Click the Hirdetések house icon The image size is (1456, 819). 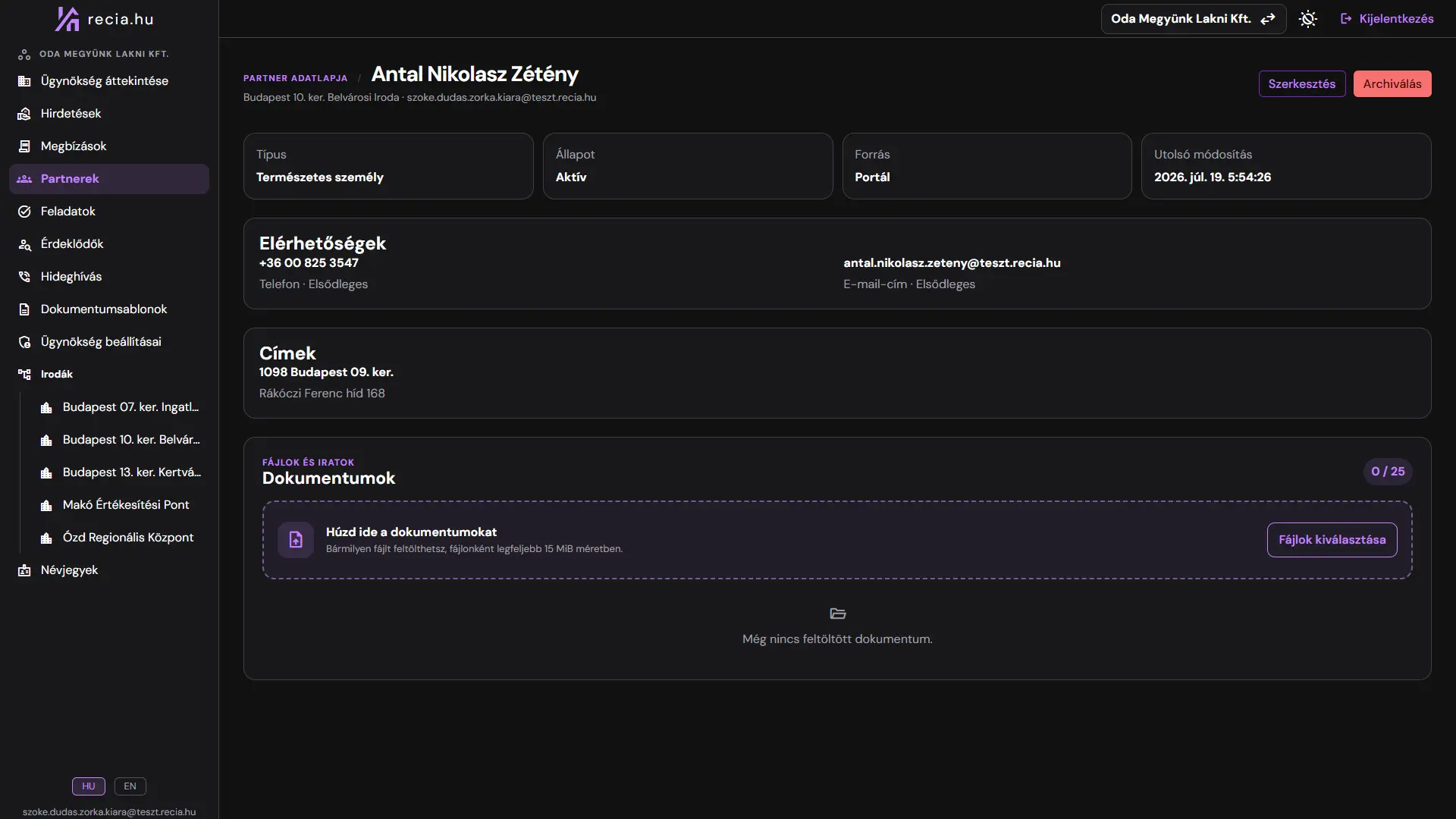pyautogui.click(x=24, y=114)
